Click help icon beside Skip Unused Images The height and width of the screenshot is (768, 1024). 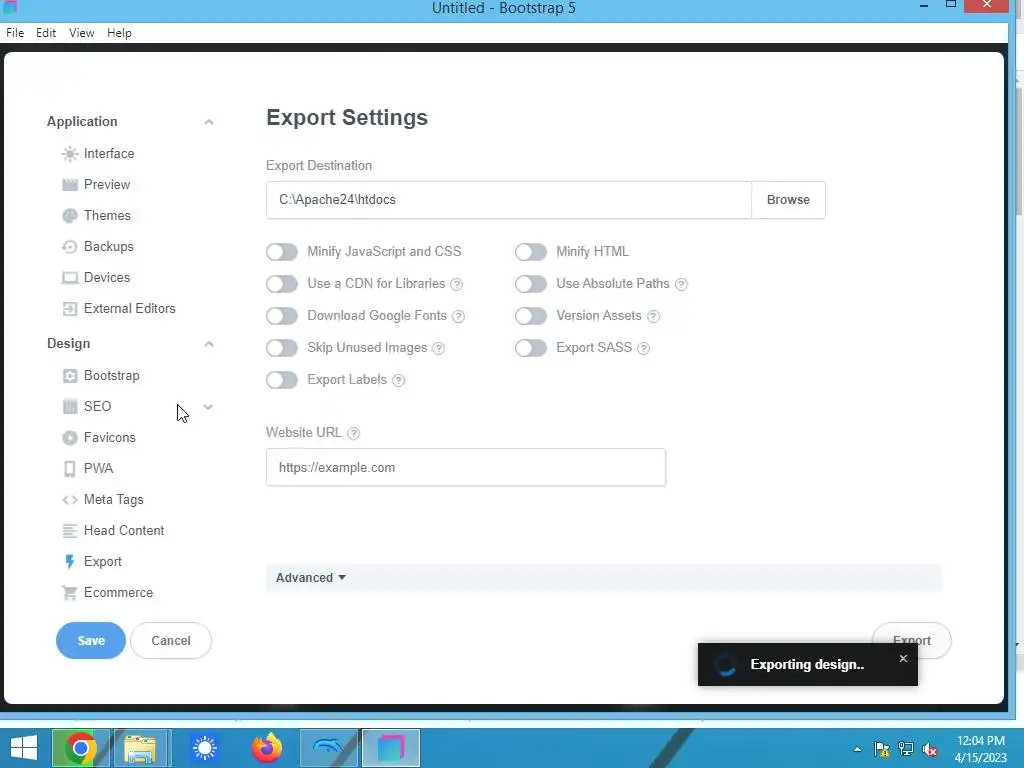[439, 349]
